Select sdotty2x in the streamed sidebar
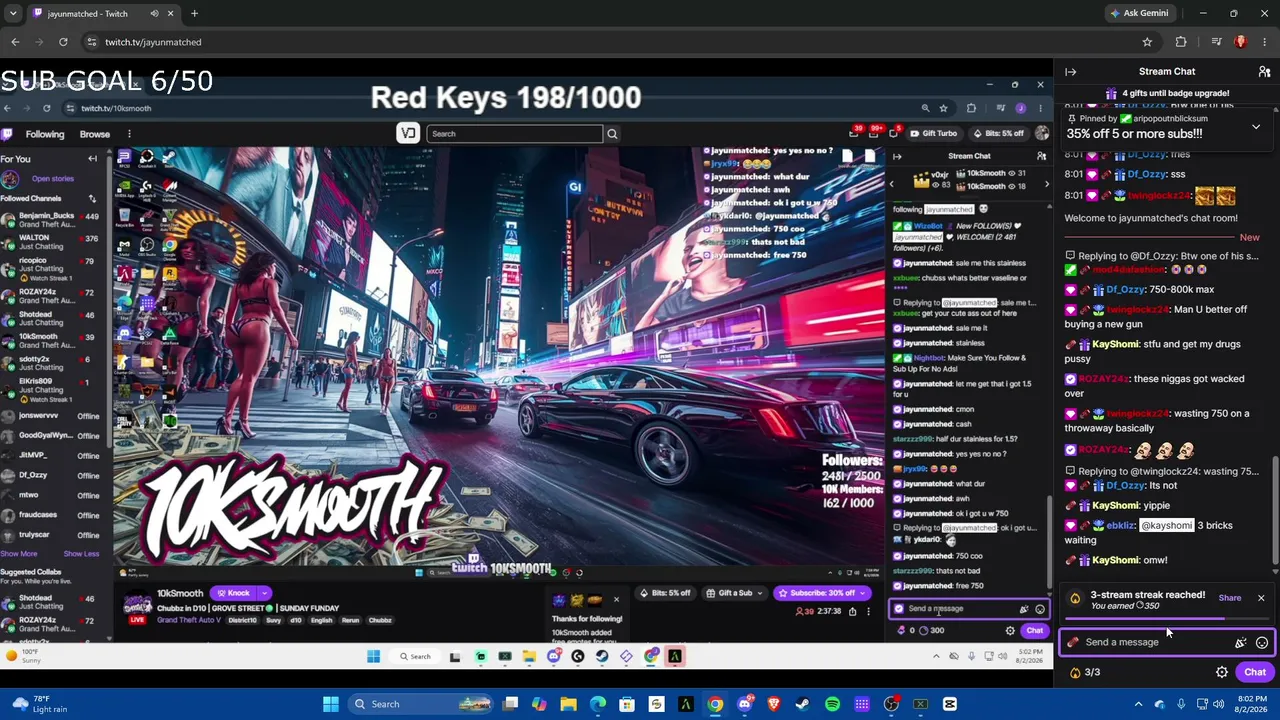Screen dimensions: 1280x720 pos(50,363)
